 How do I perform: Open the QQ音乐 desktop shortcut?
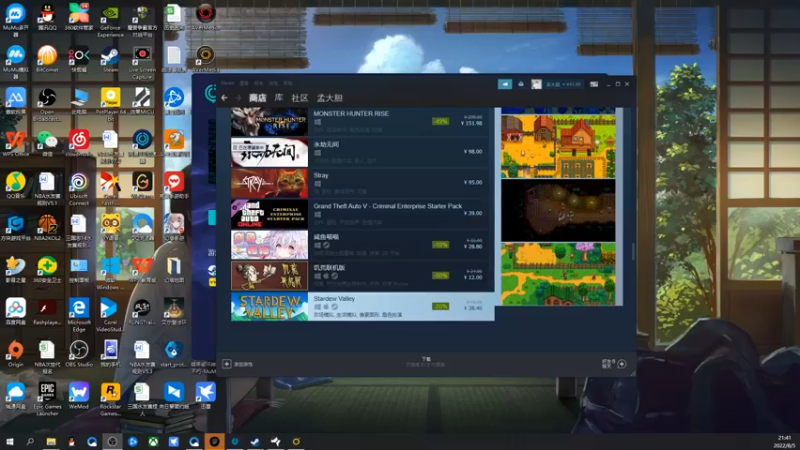15,186
